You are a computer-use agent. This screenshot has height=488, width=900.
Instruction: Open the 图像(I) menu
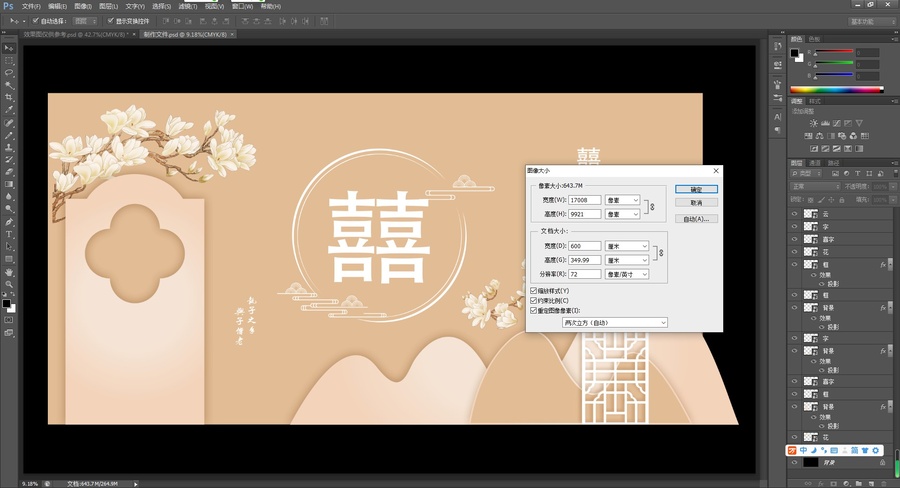83,6
